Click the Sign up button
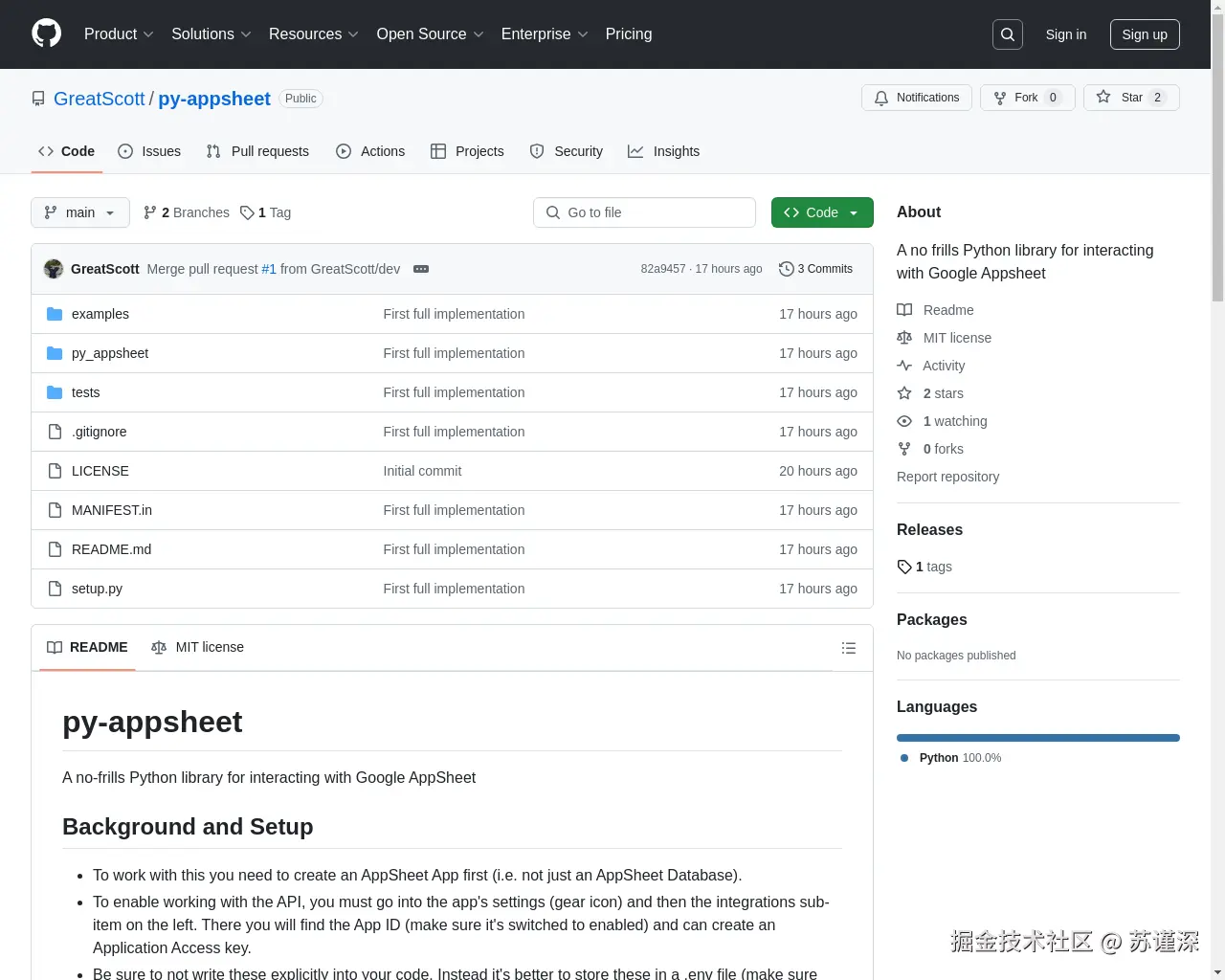 coord(1145,34)
